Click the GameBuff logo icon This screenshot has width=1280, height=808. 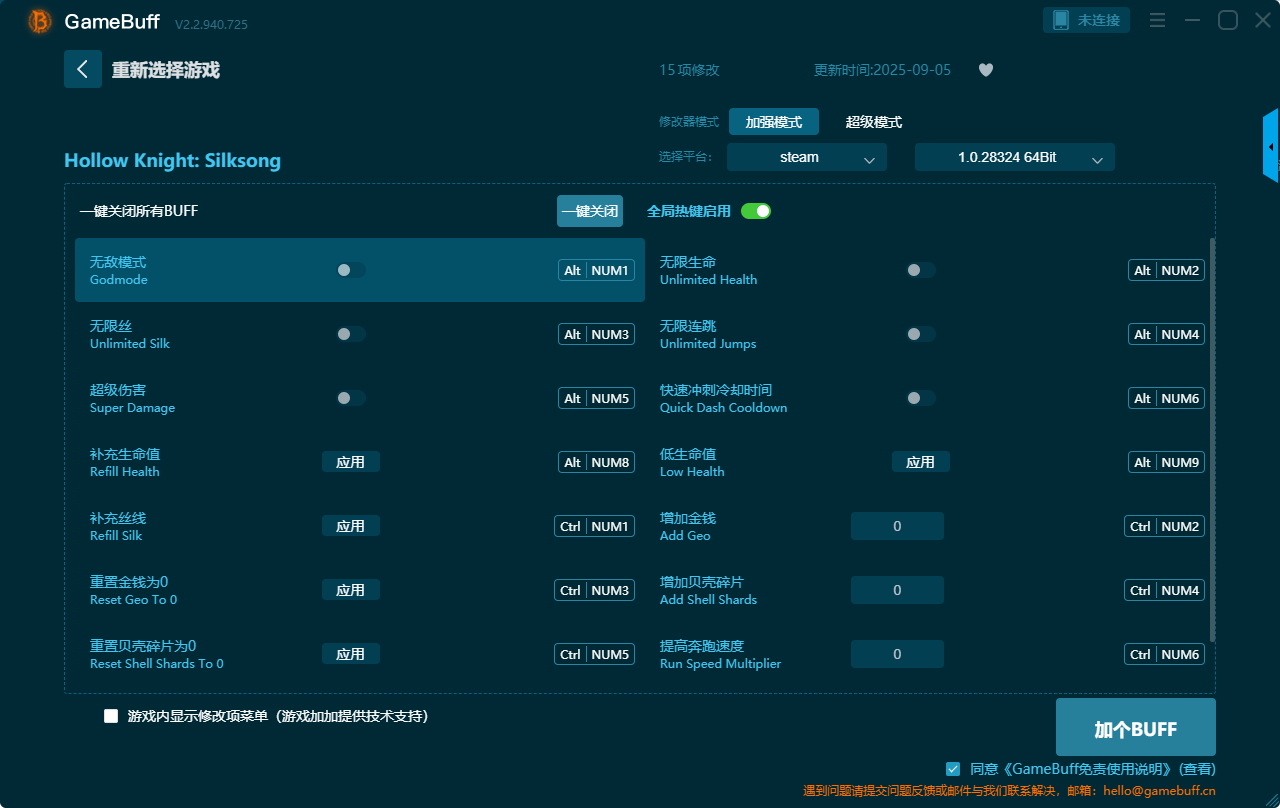[x=40, y=21]
